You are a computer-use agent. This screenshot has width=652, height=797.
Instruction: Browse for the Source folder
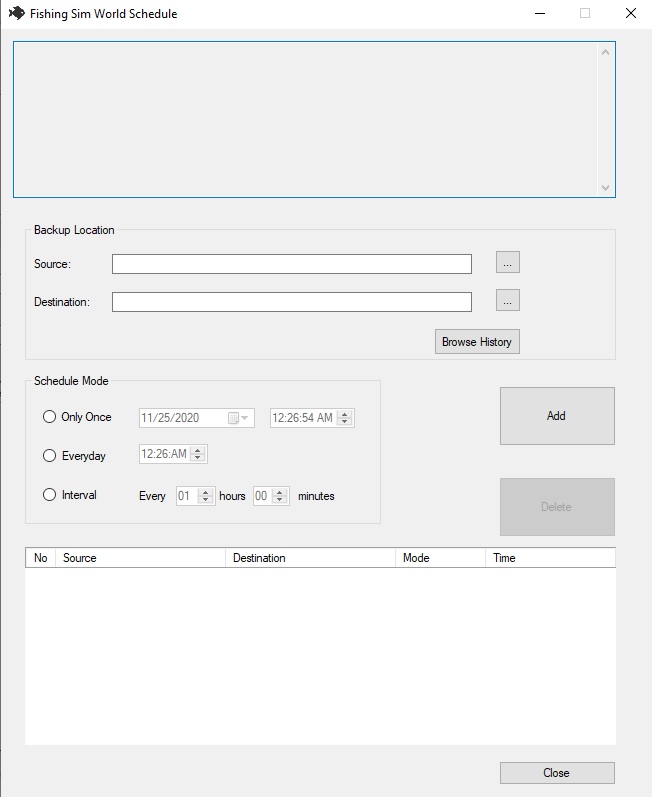[x=507, y=262]
